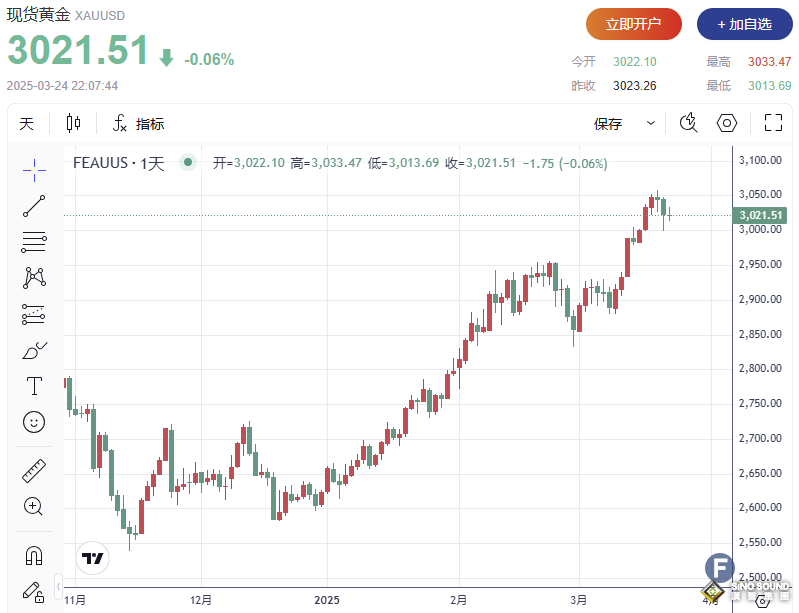This screenshot has width=799, height=613.
Task: Pick the ruler measure tool
Action: [34, 470]
